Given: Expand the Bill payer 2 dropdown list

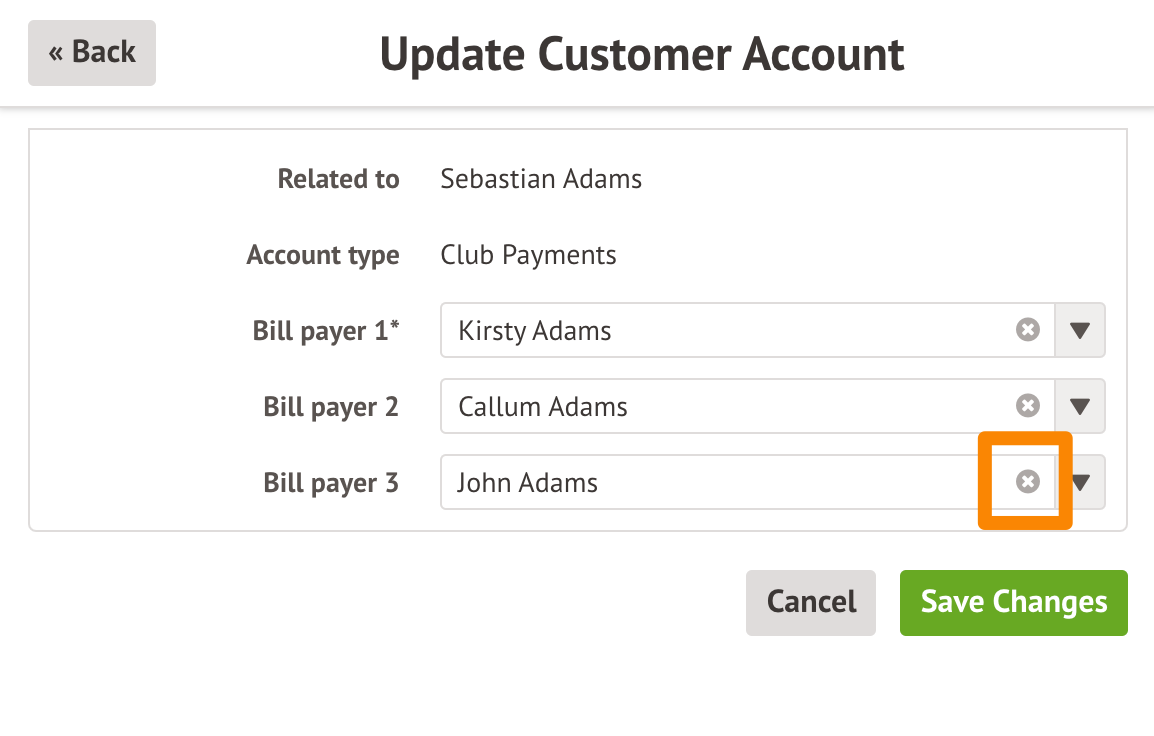Looking at the screenshot, I should (x=1080, y=406).
